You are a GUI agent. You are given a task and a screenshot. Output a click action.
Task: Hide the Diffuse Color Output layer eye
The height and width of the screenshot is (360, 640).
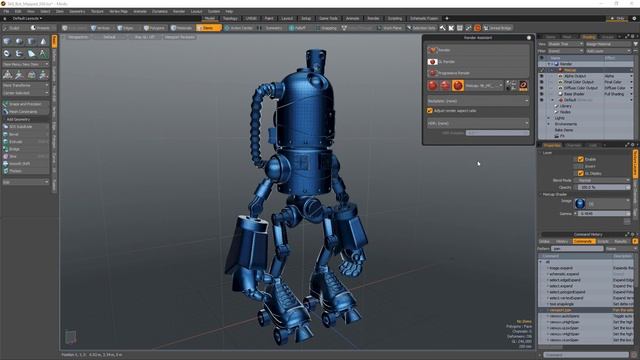click(541, 88)
